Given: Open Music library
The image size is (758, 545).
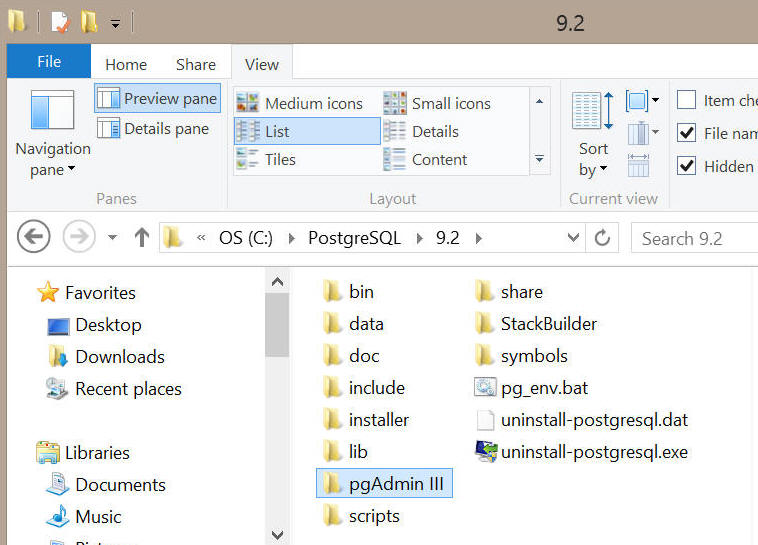Looking at the screenshot, I should pos(85,516).
